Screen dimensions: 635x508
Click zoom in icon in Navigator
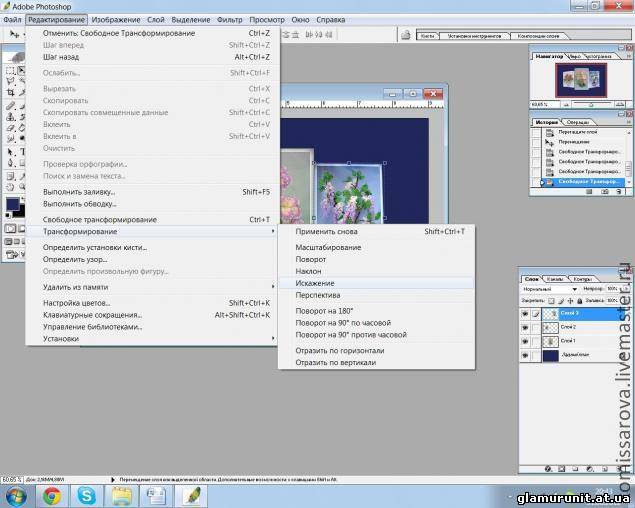[618, 104]
